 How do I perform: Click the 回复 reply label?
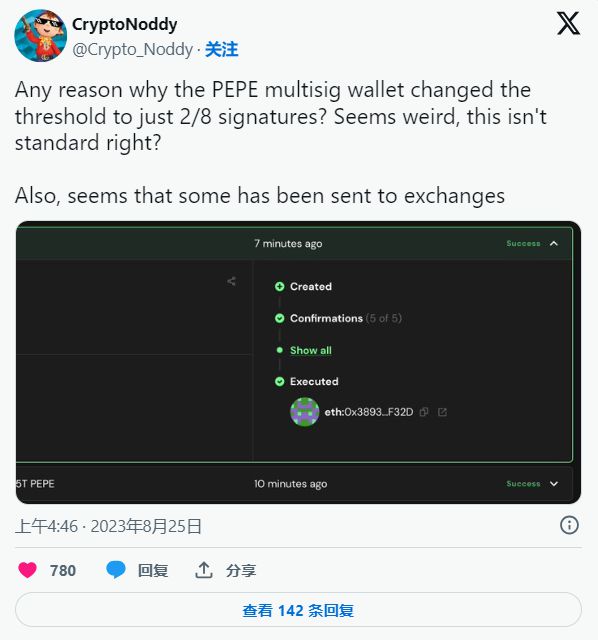click(153, 570)
